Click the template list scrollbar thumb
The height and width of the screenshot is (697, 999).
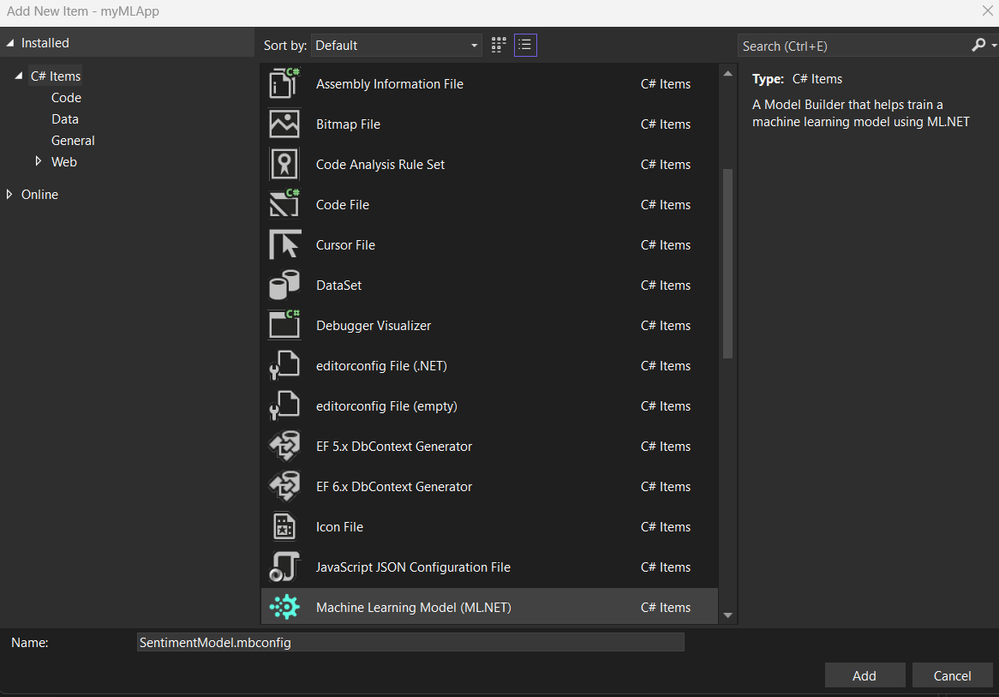pyautogui.click(x=728, y=263)
